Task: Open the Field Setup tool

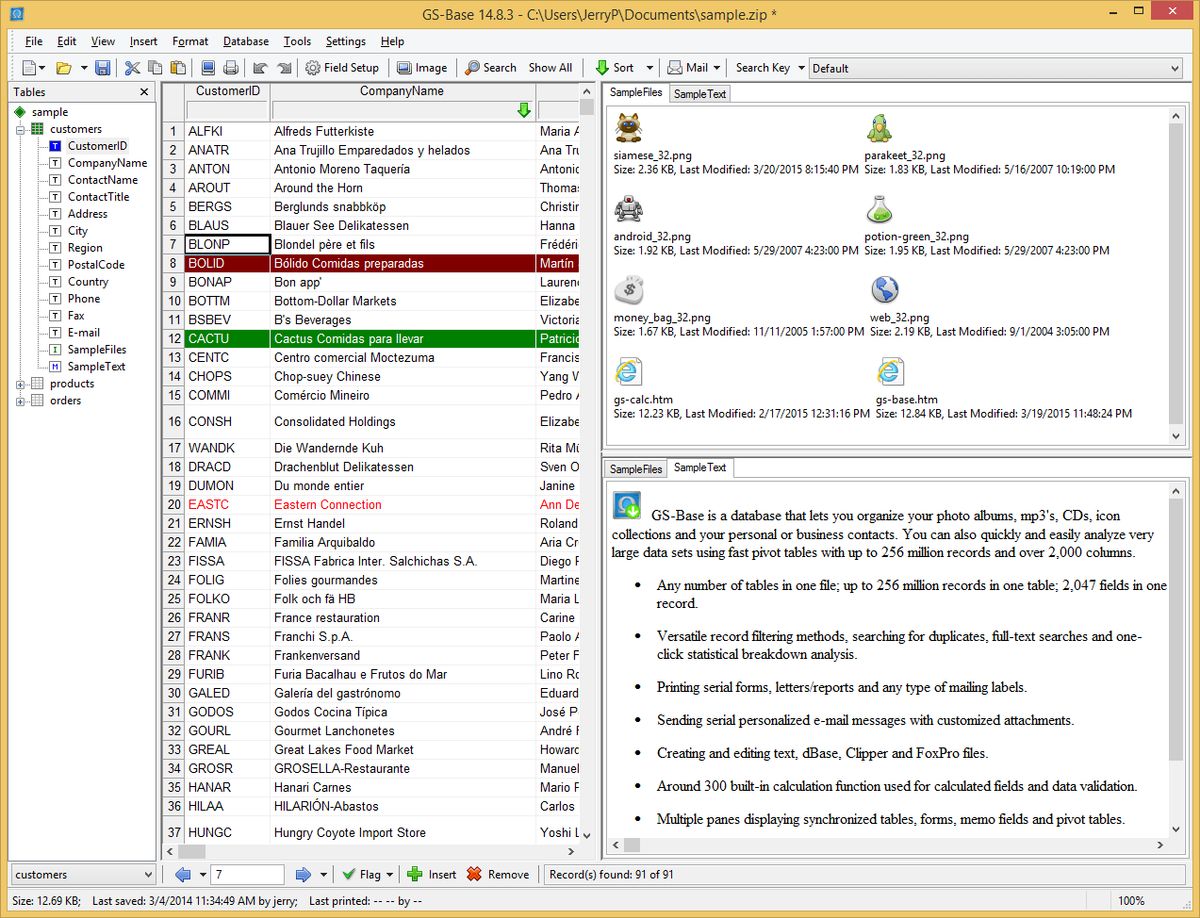Action: (x=343, y=67)
